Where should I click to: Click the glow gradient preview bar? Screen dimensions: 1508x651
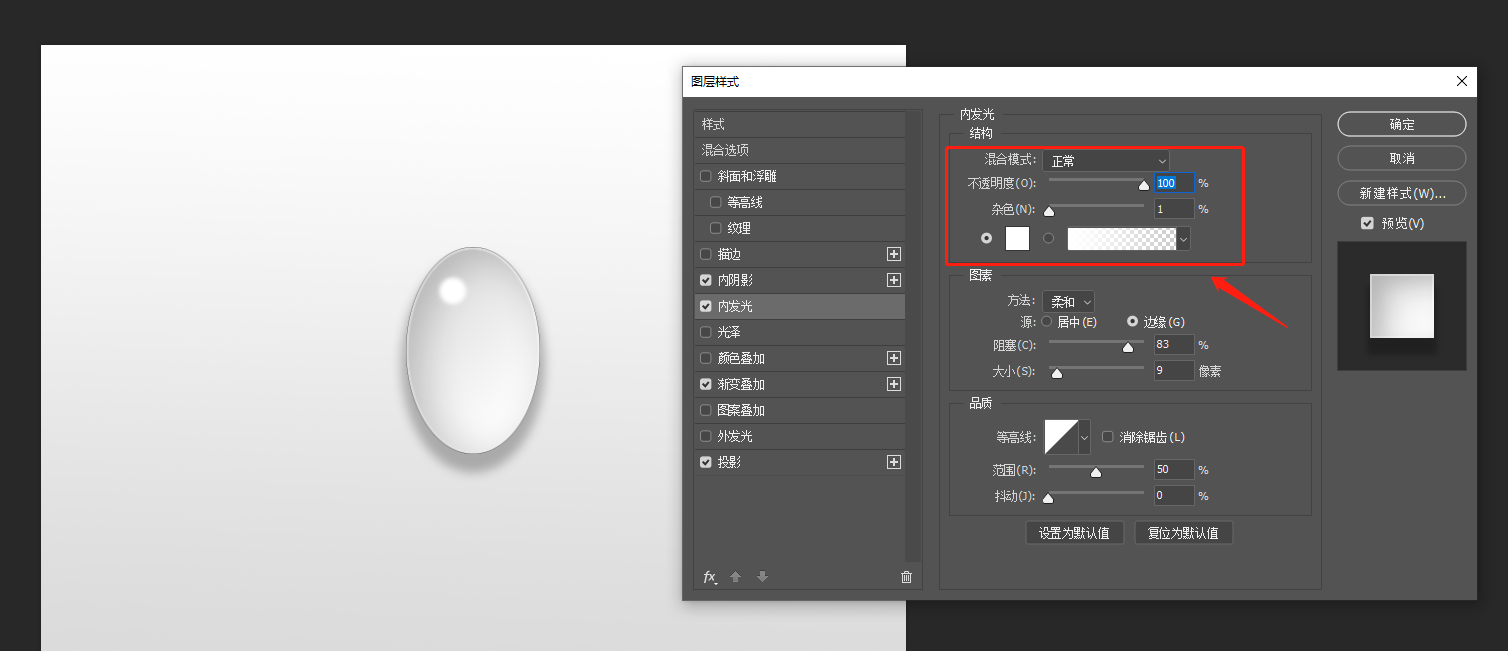(x=1122, y=238)
